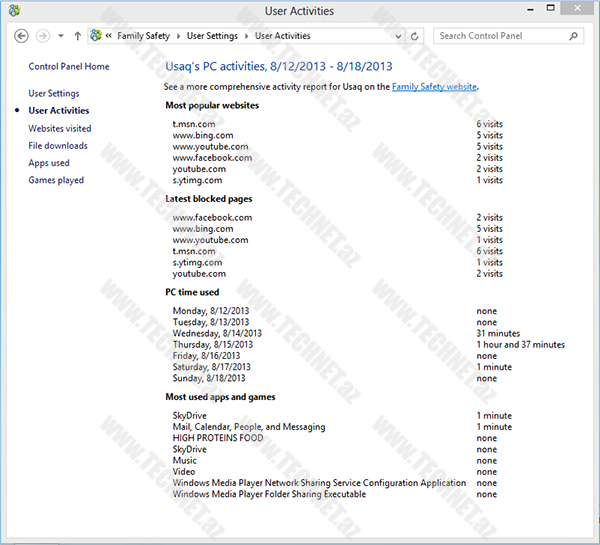
Task: Click the Up one level arrow
Action: 77,36
